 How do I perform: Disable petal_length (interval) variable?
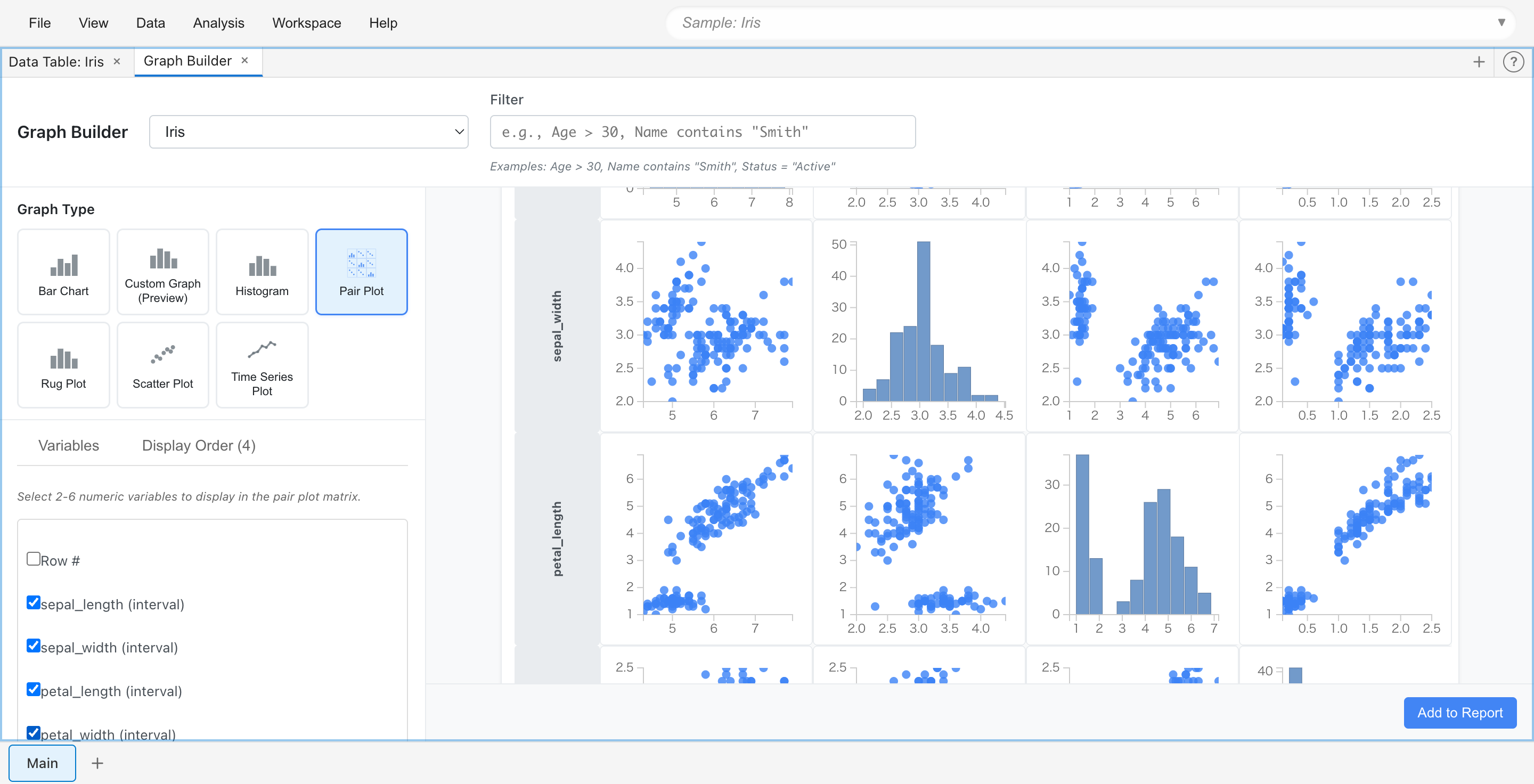[x=34, y=690]
